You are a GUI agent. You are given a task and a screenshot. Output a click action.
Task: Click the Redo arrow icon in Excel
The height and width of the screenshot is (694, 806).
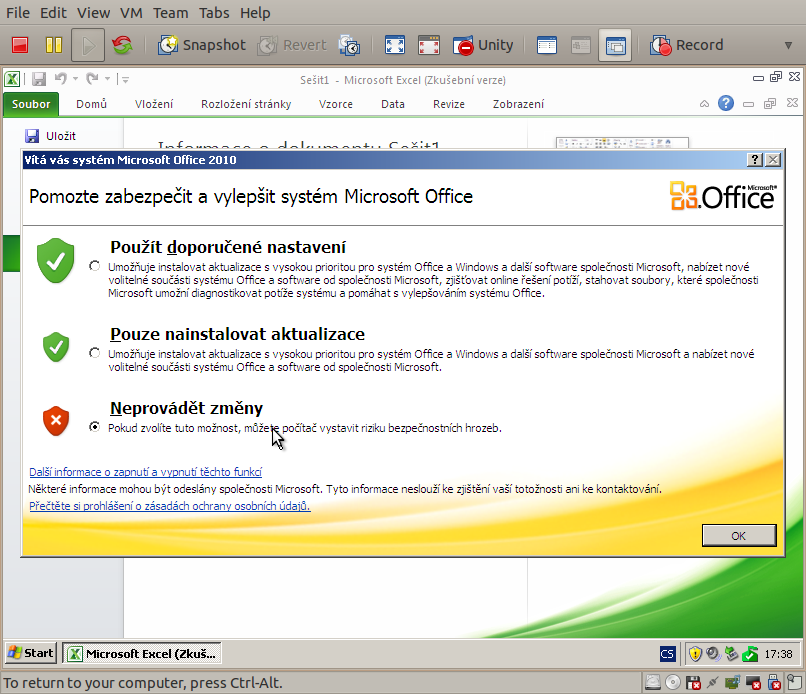[x=93, y=79]
